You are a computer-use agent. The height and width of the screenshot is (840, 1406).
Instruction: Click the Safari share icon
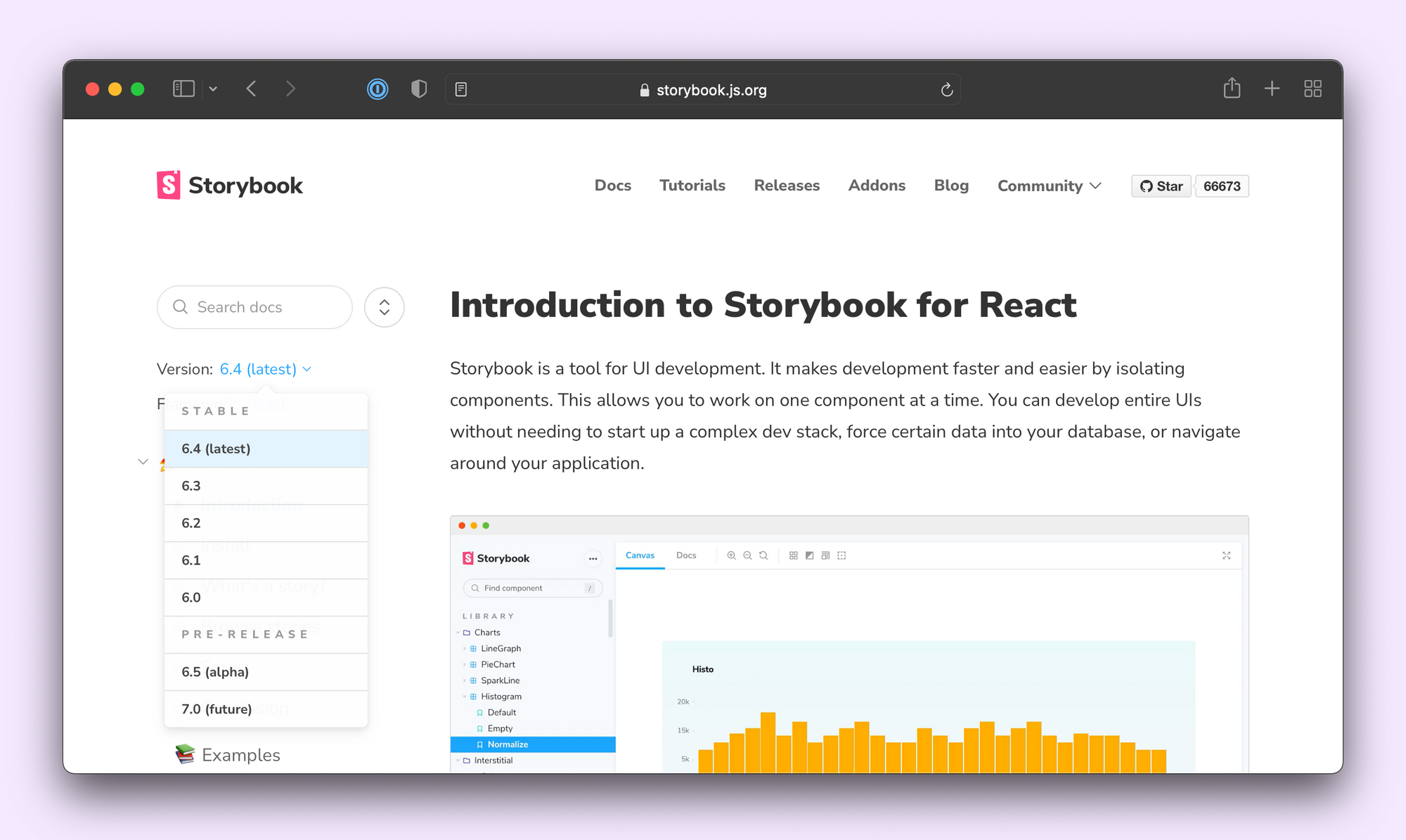click(x=1232, y=89)
